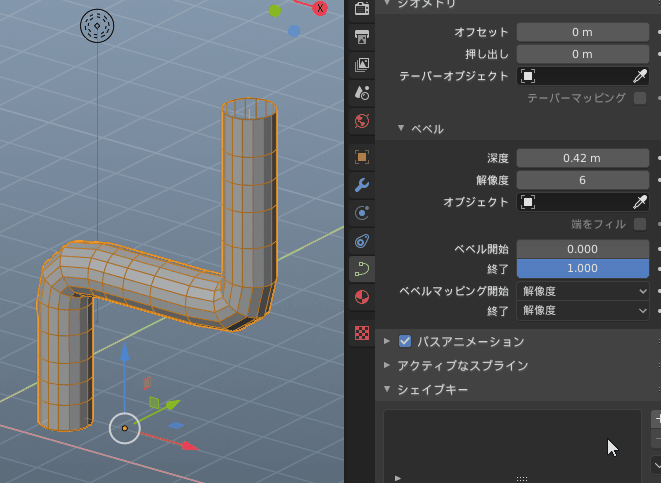The height and width of the screenshot is (483, 661).
Task: Click the ベベル オブジェクト selector field
Action: pyautogui.click(x=583, y=202)
